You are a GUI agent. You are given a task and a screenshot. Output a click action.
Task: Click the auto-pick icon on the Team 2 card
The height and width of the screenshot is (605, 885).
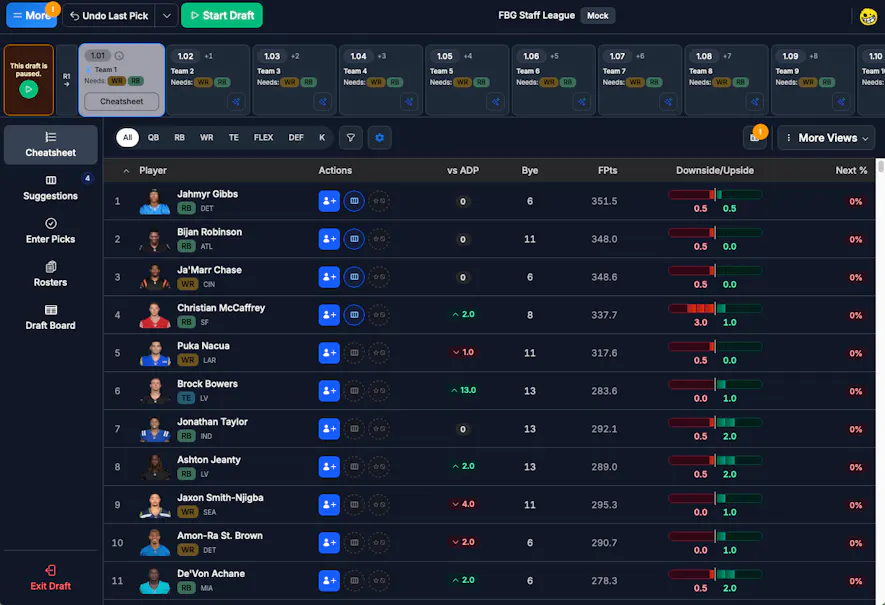click(236, 102)
